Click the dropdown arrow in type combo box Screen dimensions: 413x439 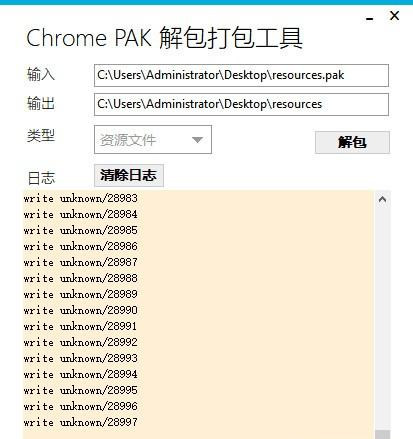pos(197,140)
